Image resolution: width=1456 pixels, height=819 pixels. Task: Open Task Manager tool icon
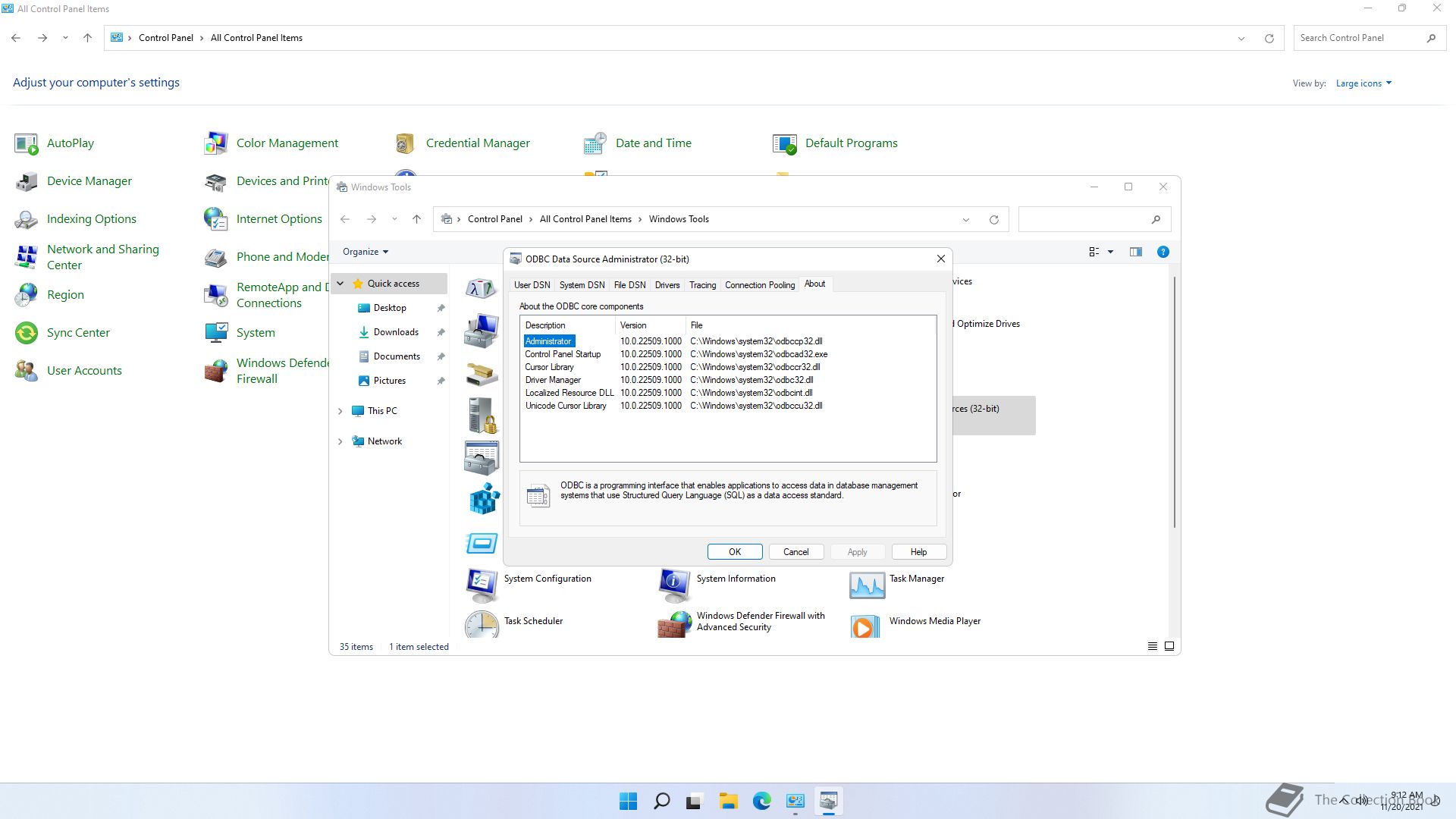point(867,584)
